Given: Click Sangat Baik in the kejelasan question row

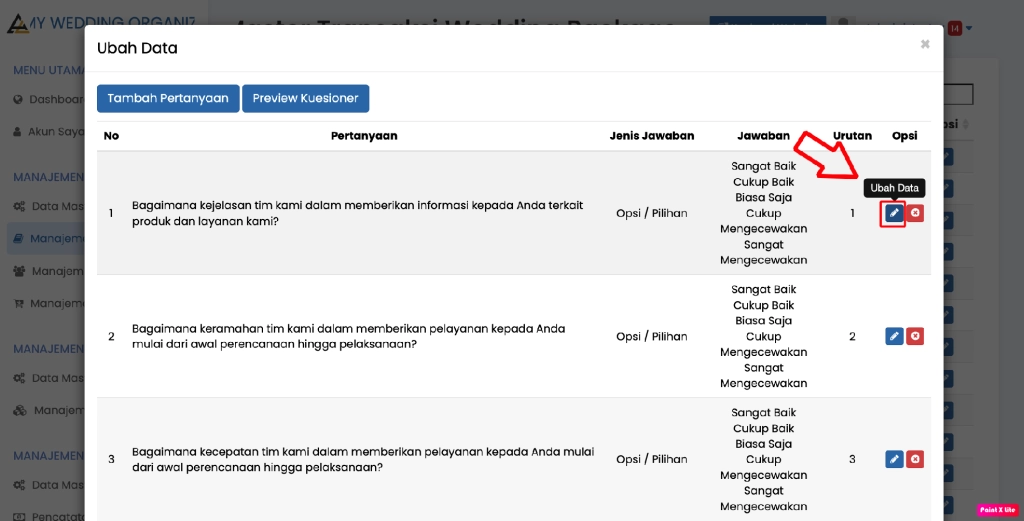Looking at the screenshot, I should tap(763, 166).
